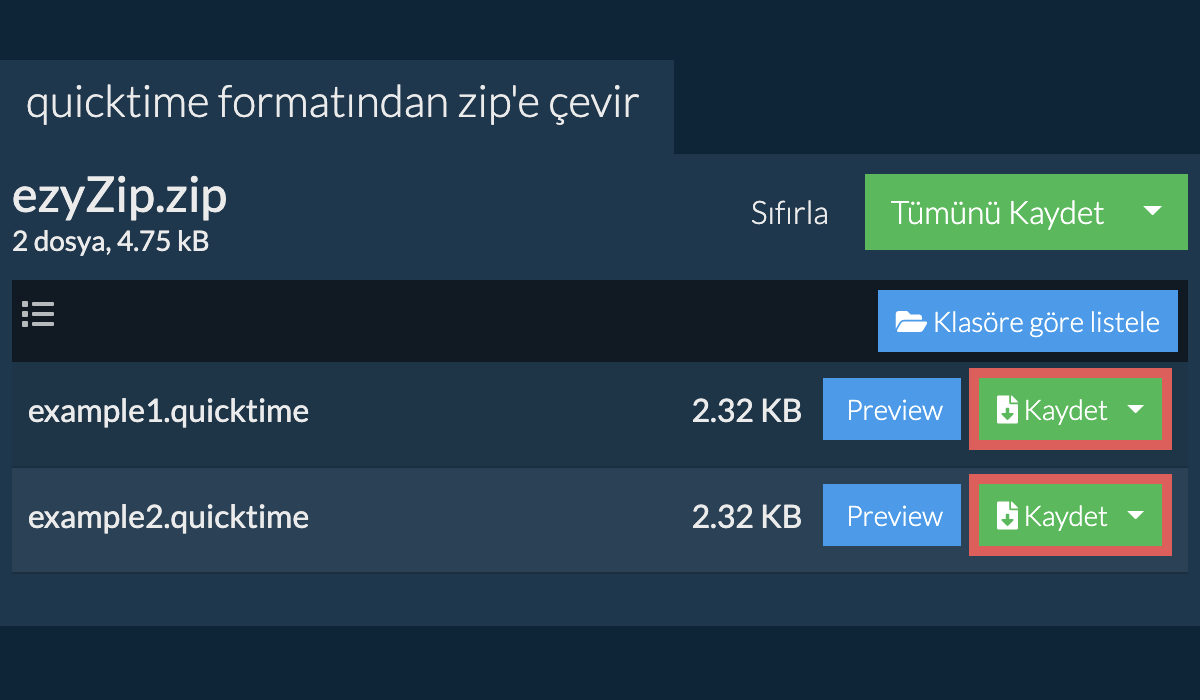
Task: Open the Kaydet dropdown arrow for example2.quicktime
Action: point(1136,516)
